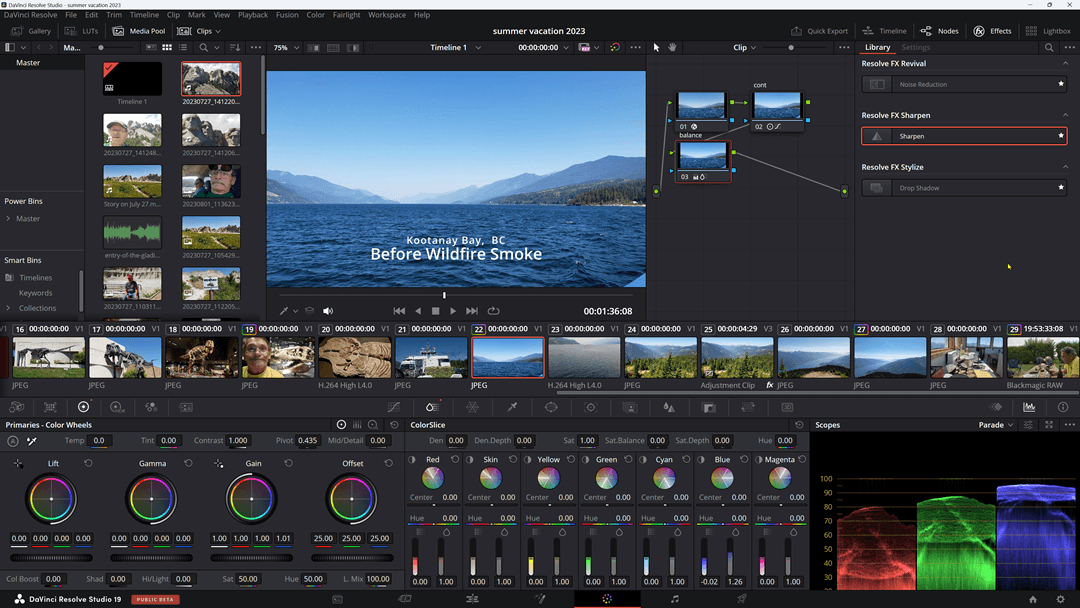The width and height of the screenshot is (1080, 608).
Task: Select clip 22 thumbnail in the timeline
Action: click(x=506, y=357)
